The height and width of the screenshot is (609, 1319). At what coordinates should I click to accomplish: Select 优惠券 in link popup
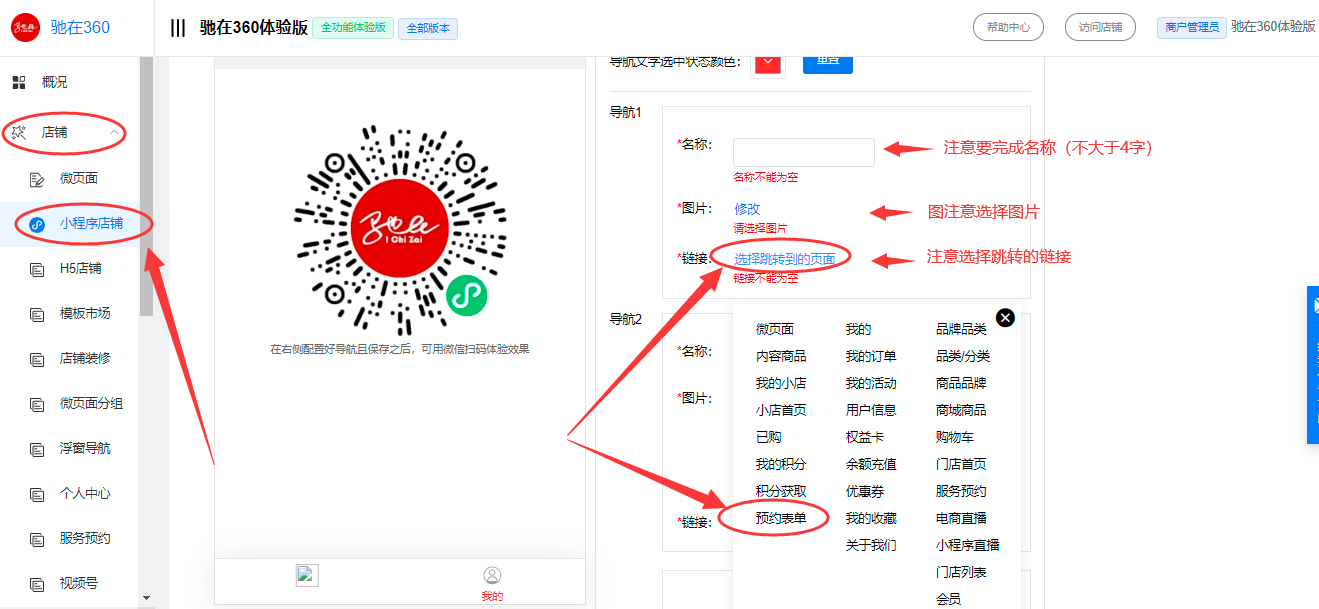point(865,491)
